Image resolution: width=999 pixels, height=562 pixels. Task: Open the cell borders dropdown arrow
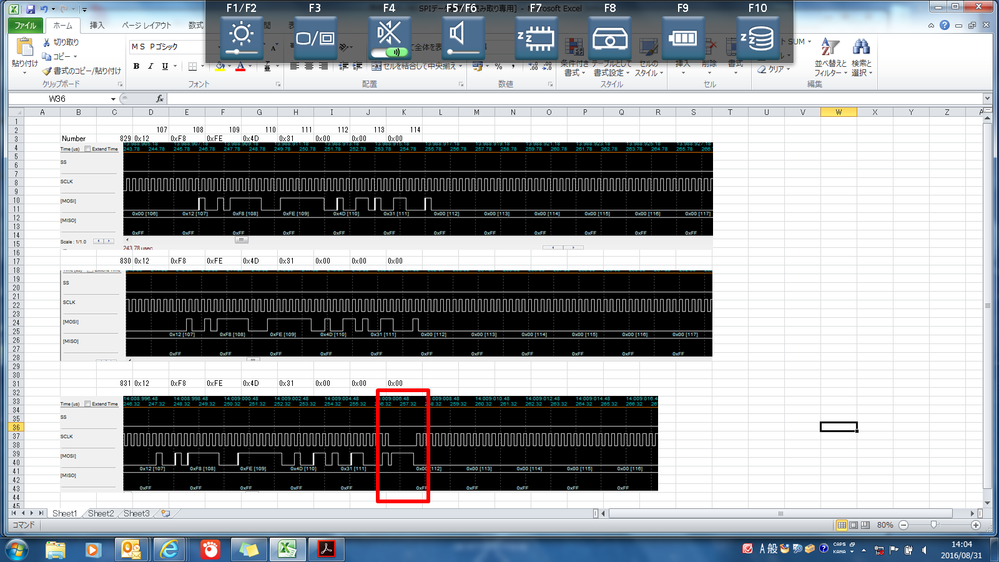(x=203, y=66)
